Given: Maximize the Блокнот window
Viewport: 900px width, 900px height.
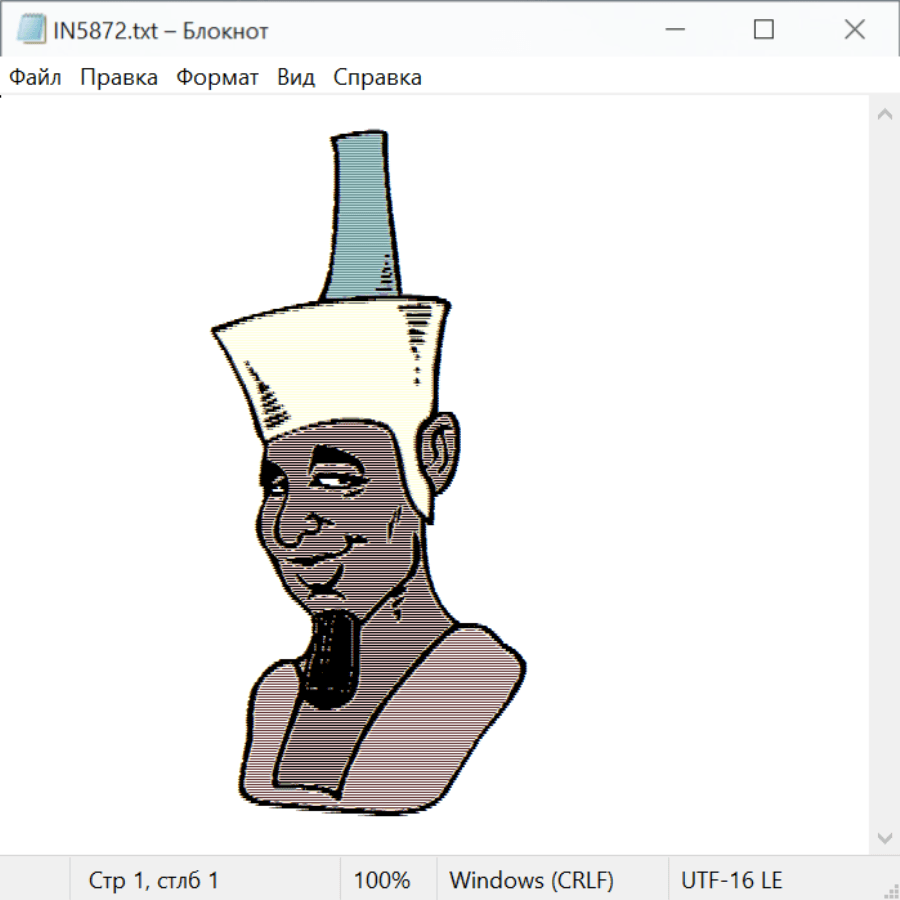Looking at the screenshot, I should click(764, 30).
